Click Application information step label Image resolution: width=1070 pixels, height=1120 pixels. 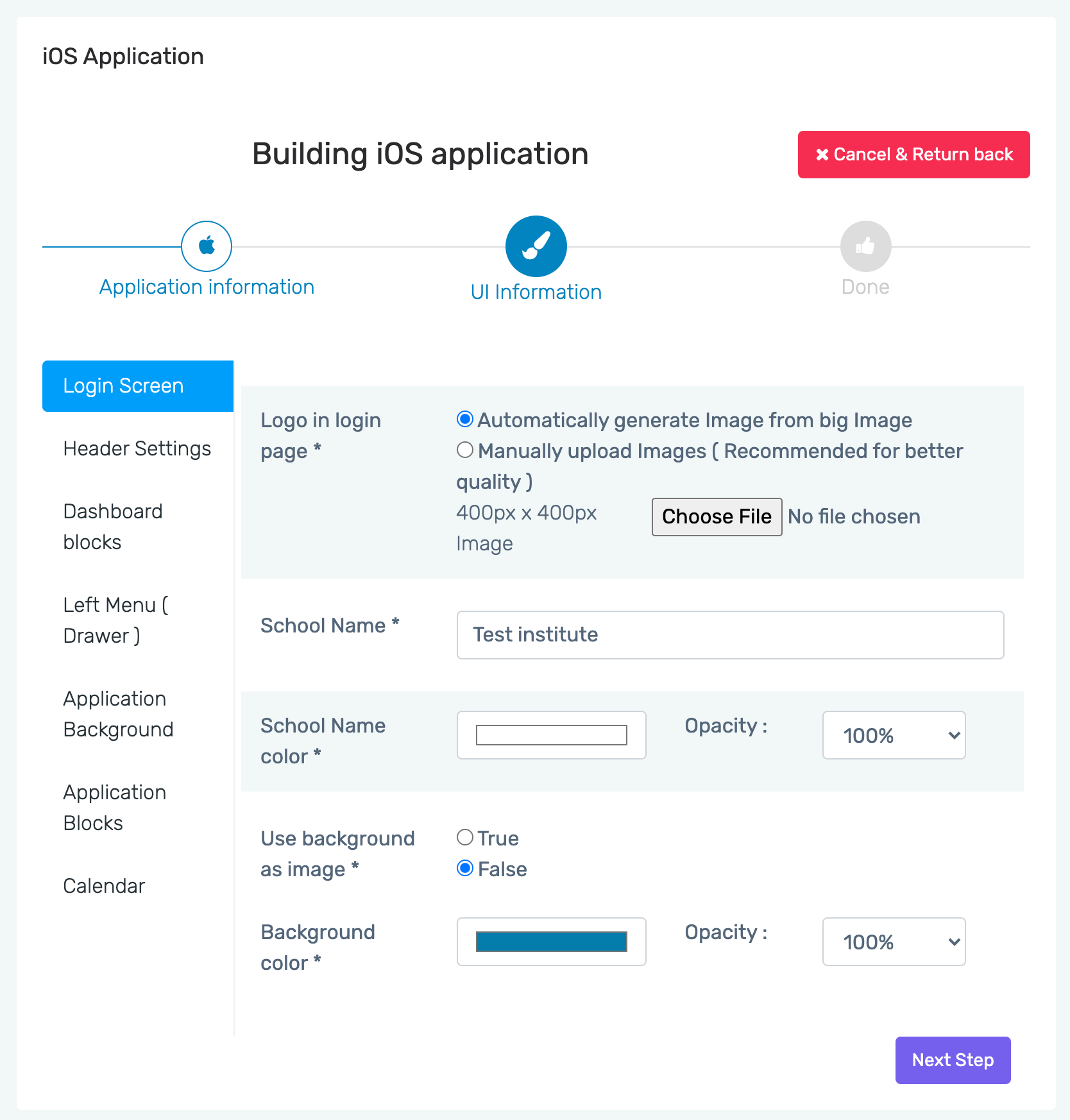207,287
